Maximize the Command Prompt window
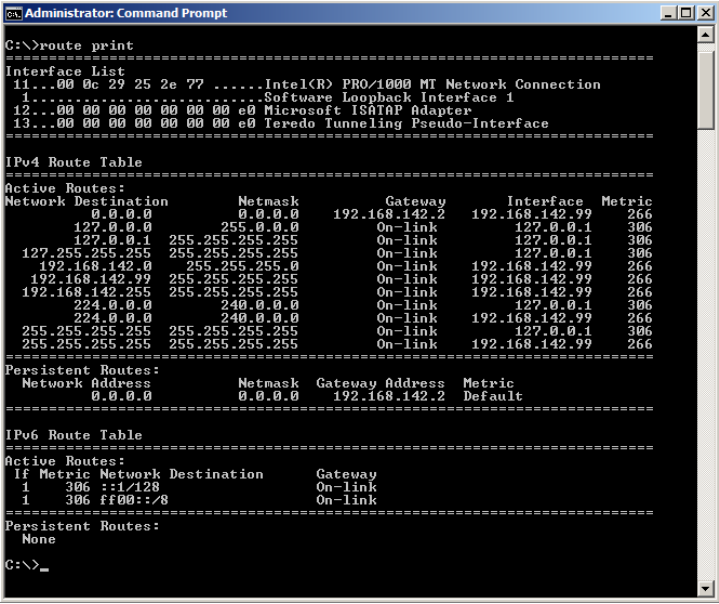This screenshot has height=604, width=719. 686,13
